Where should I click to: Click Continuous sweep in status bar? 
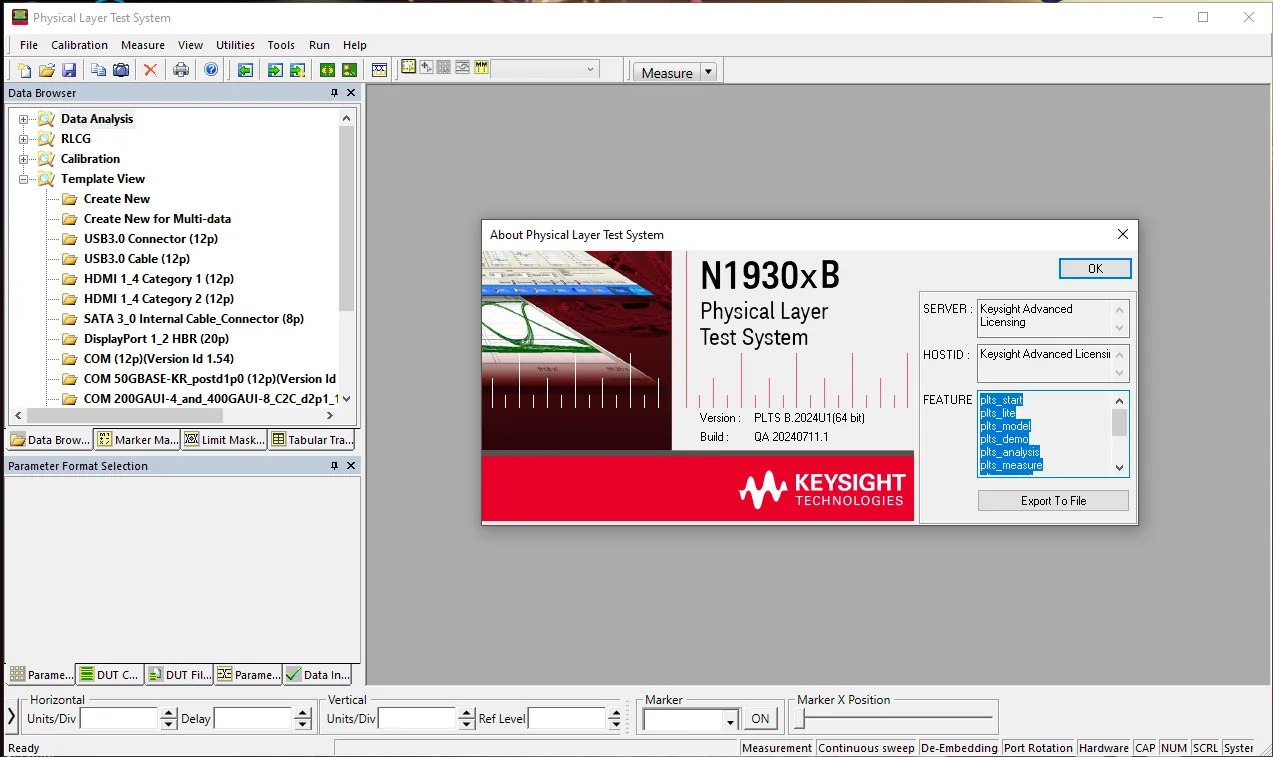(866, 748)
